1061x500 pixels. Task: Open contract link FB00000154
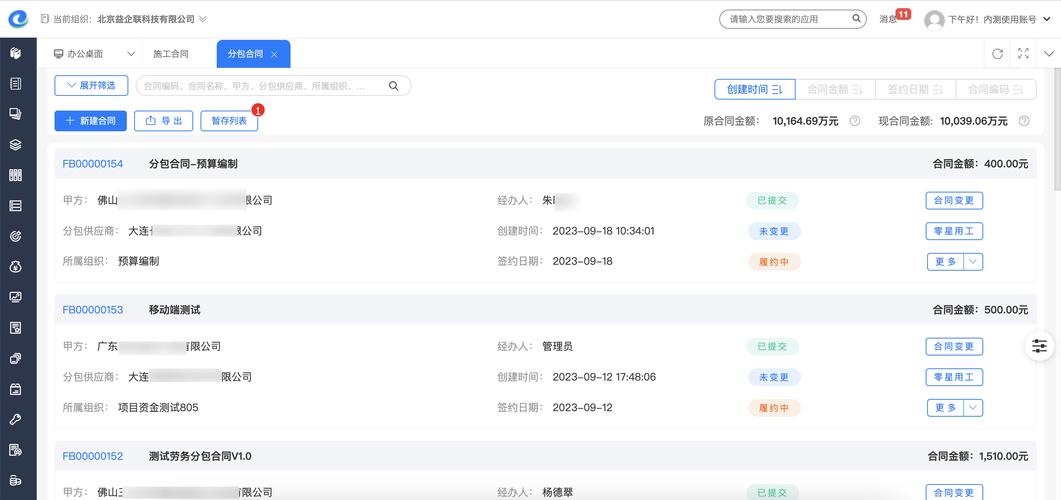pyautogui.click(x=93, y=164)
